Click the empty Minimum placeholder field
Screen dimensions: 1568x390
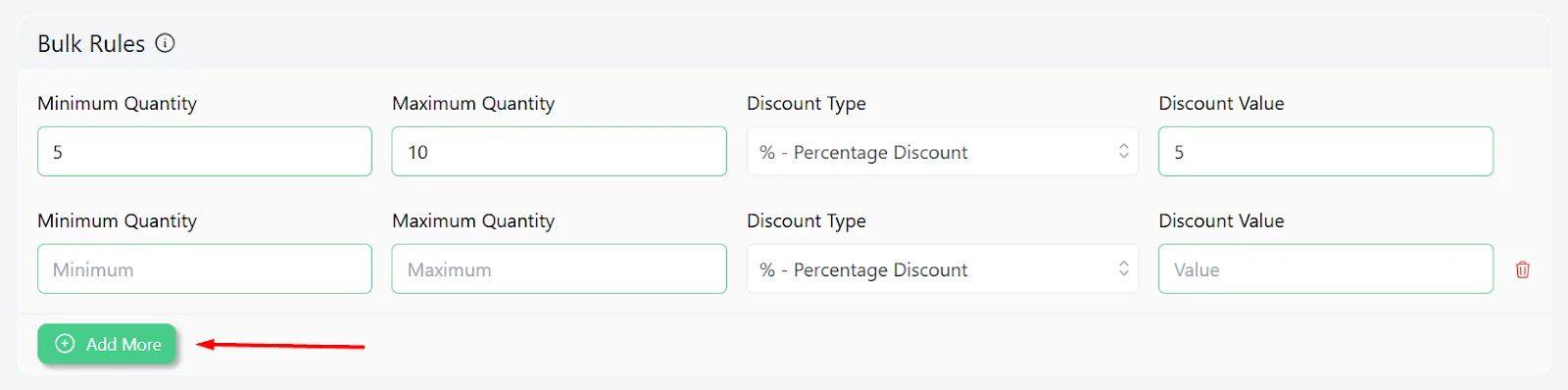(205, 269)
